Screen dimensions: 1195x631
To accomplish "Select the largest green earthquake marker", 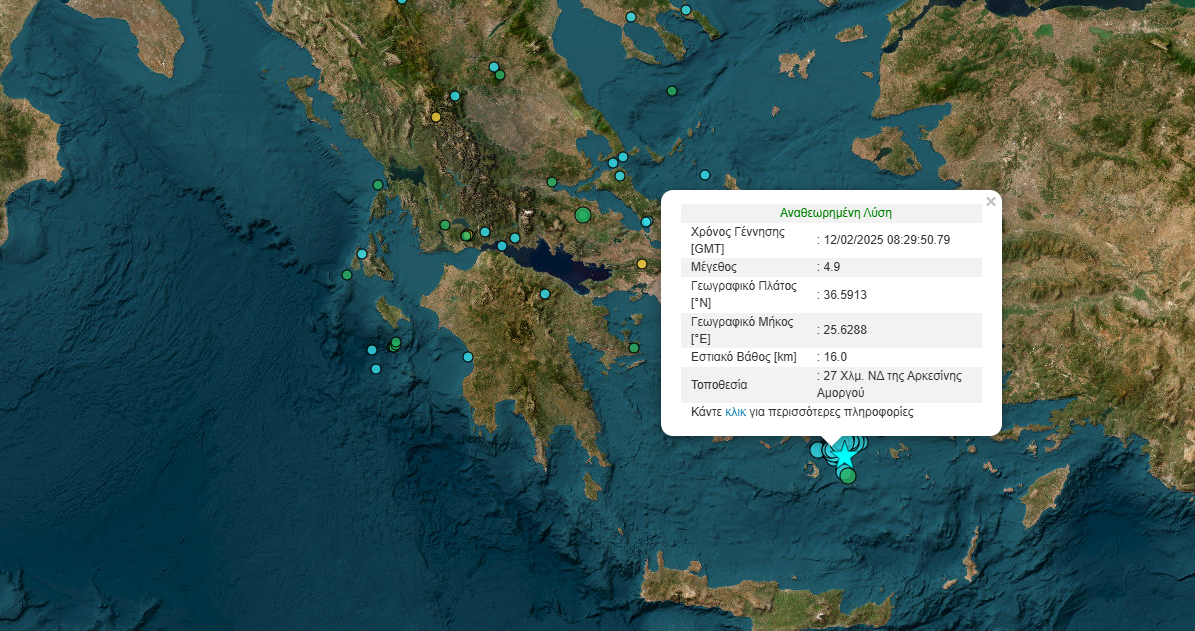I will click(583, 214).
